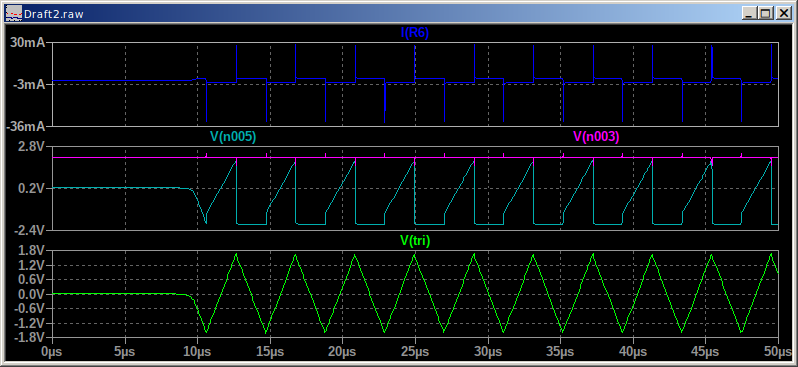Click the V(tri) trace label
Image resolution: width=798 pixels, height=367 pixels.
click(415, 241)
